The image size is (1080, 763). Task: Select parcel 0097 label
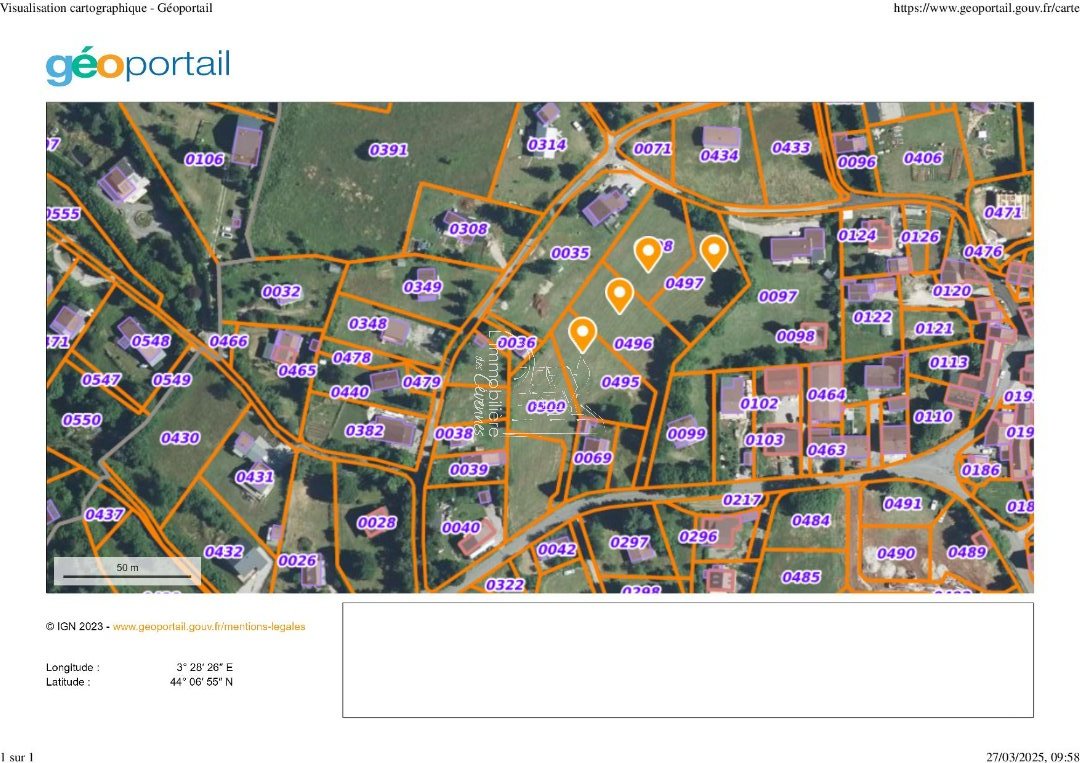click(x=777, y=296)
